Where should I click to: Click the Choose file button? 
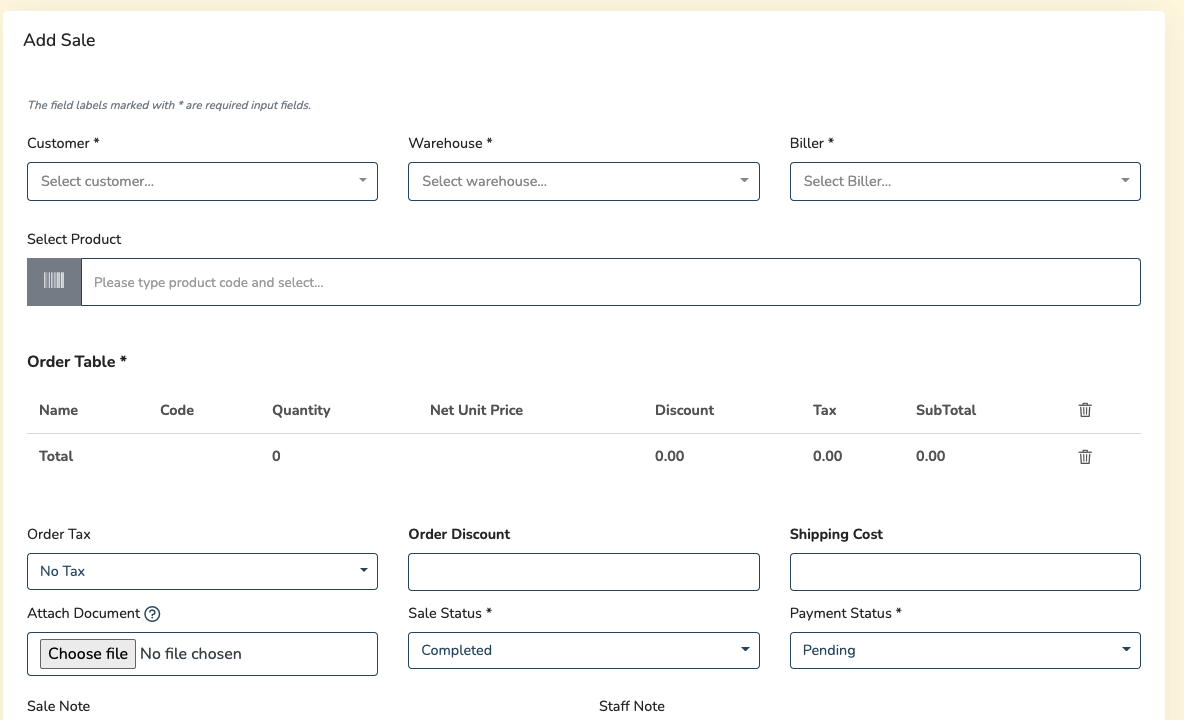tap(88, 654)
